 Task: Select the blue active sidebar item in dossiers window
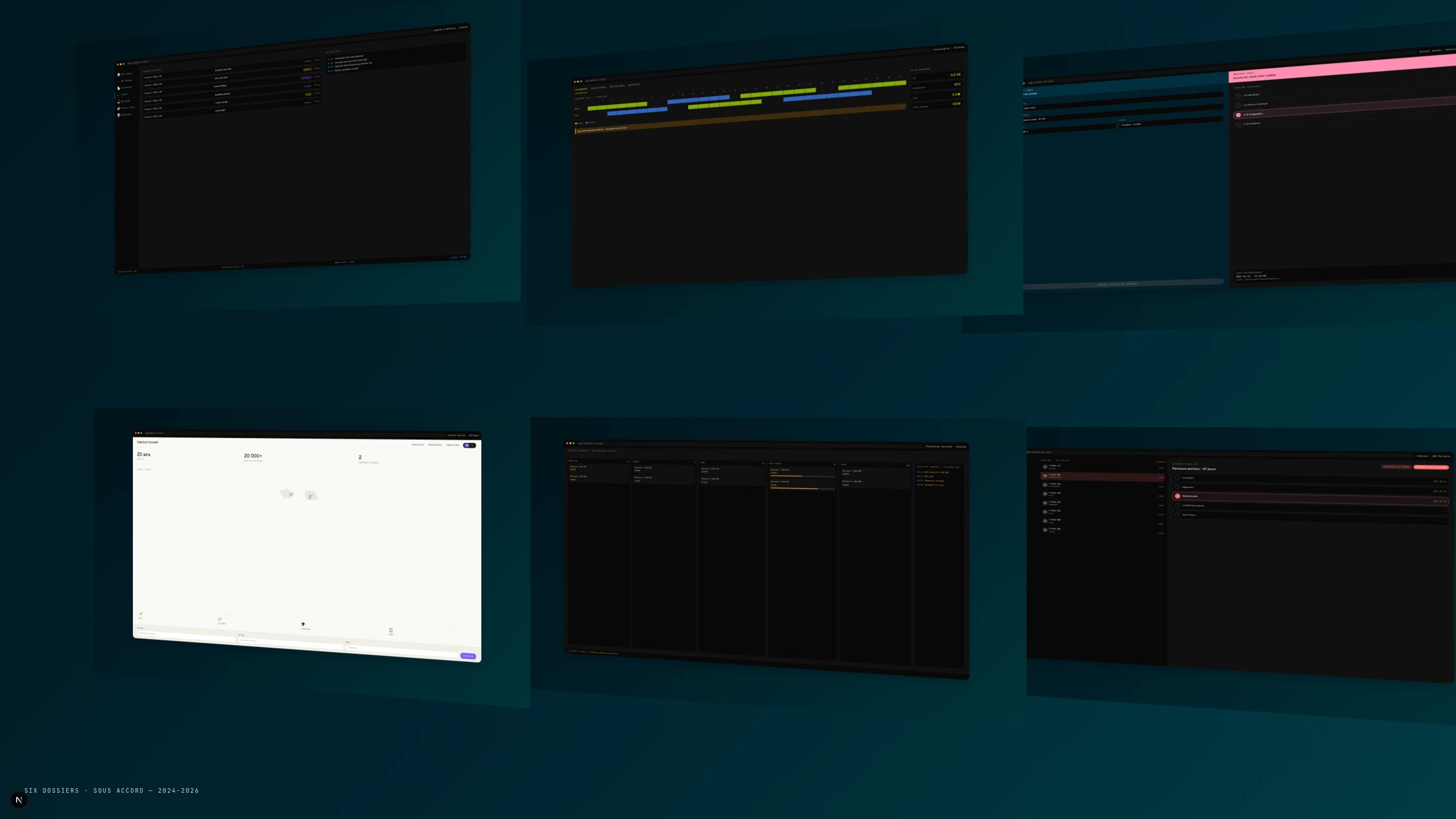[x=124, y=95]
